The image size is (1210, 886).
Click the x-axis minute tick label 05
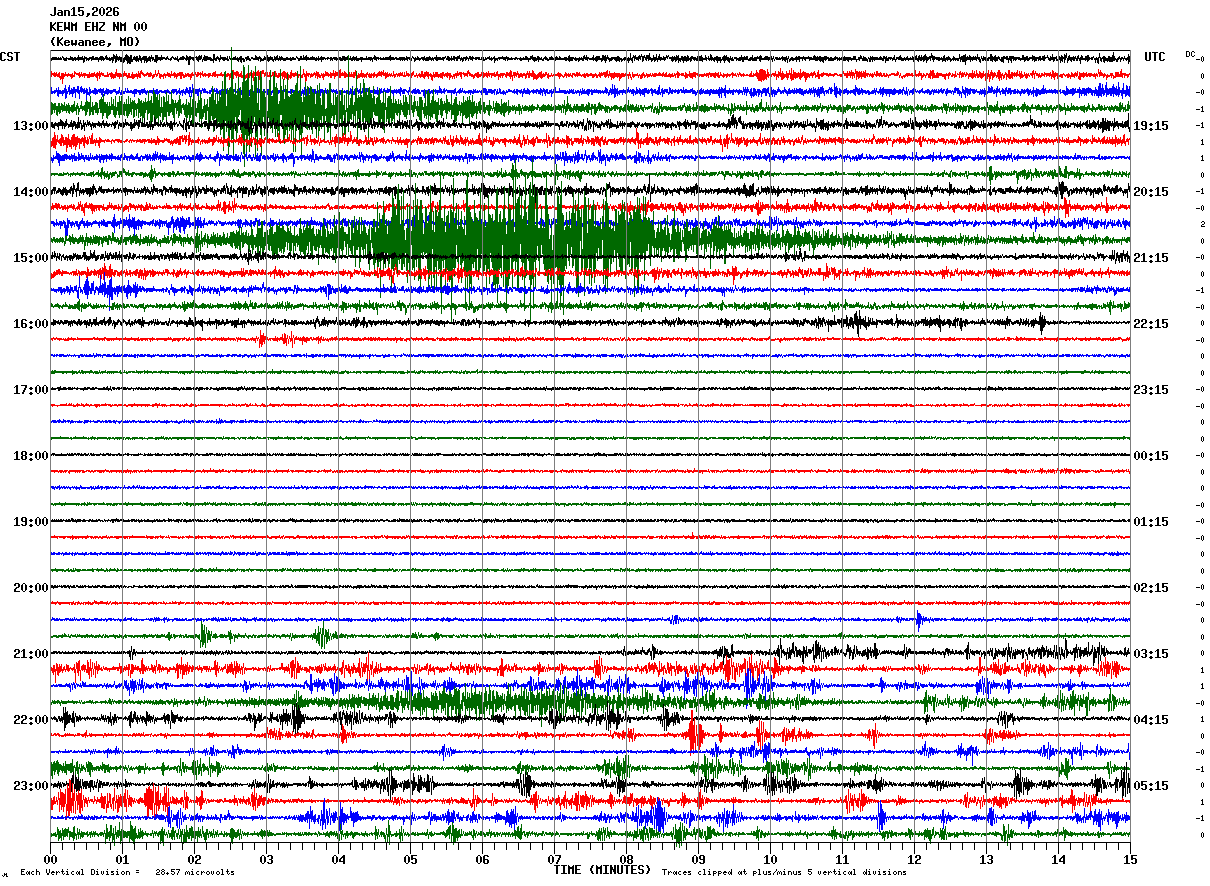click(x=410, y=859)
